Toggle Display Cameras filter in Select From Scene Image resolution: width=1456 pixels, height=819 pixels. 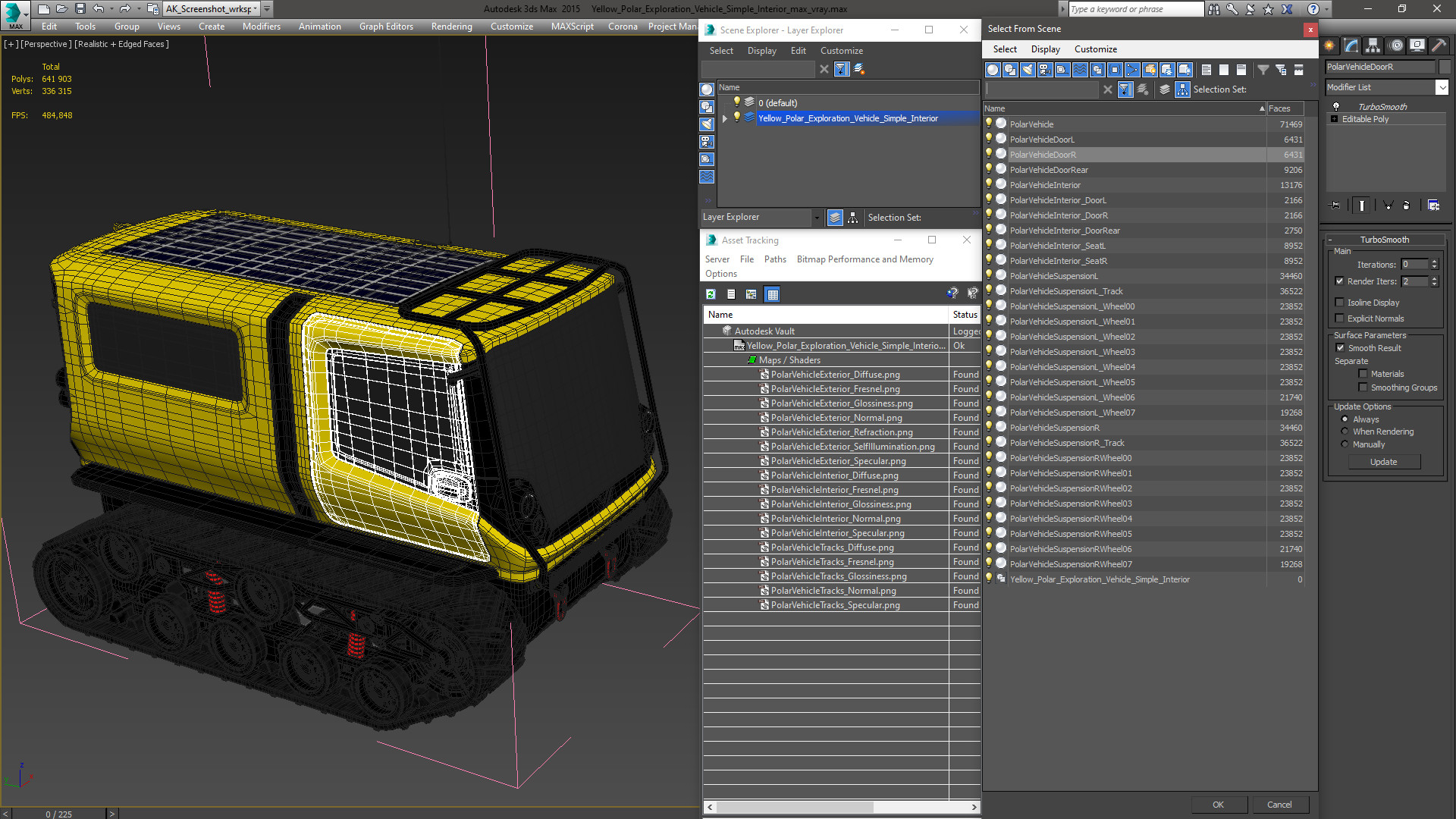1045,70
